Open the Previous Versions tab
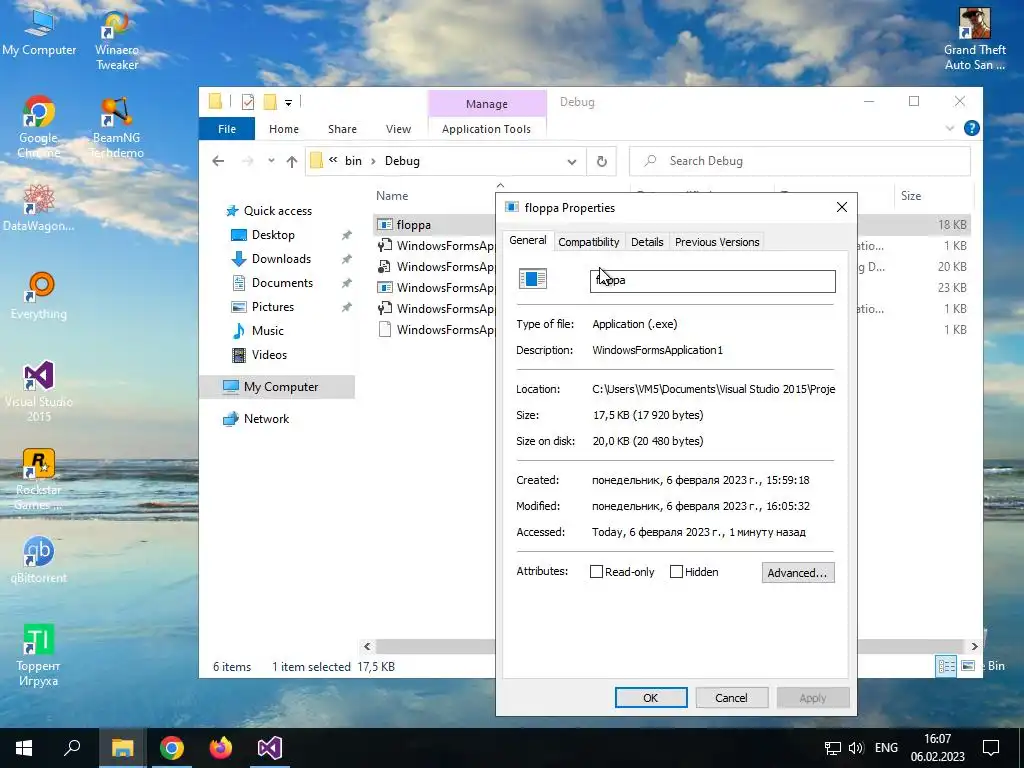This screenshot has width=1024, height=768. tap(717, 242)
